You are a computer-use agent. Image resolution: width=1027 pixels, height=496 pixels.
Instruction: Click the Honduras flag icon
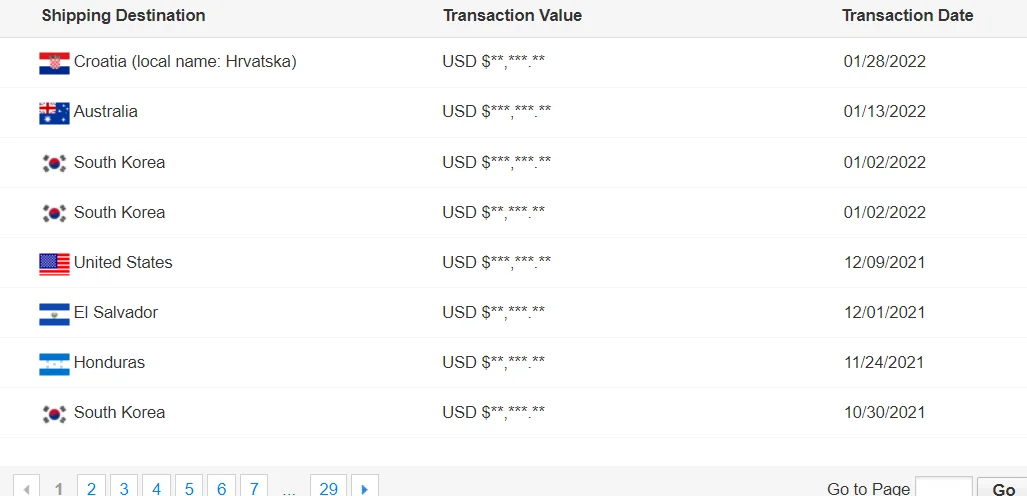[54, 363]
